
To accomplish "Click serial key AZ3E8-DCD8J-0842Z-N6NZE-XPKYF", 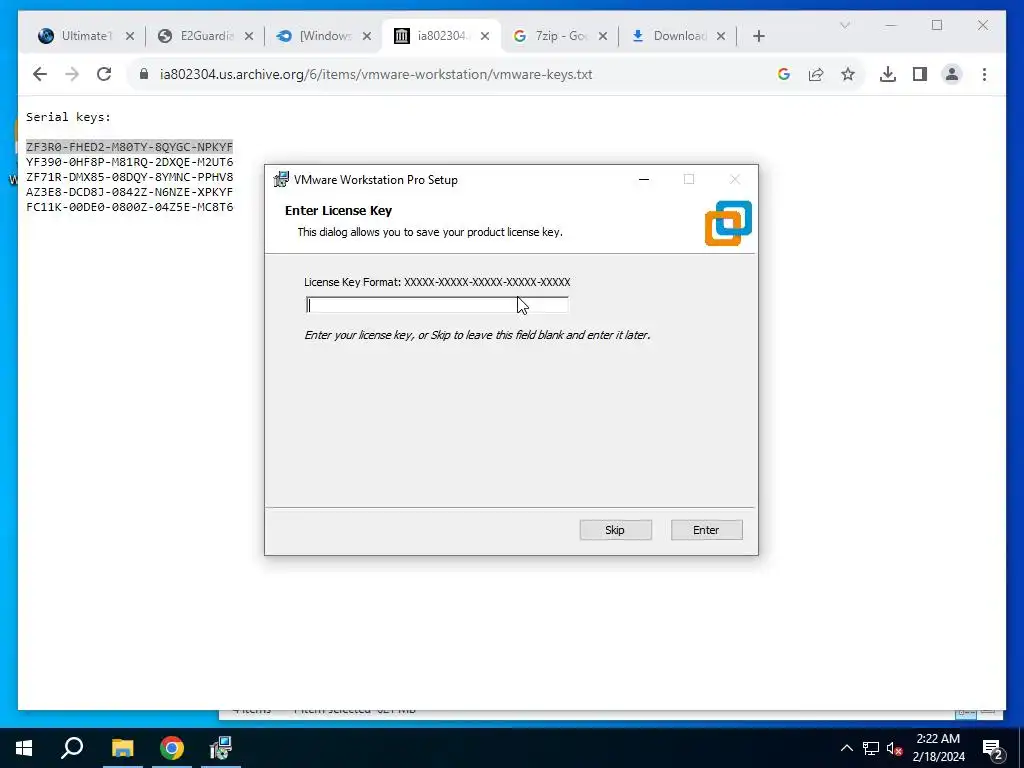I will [x=129, y=192].
